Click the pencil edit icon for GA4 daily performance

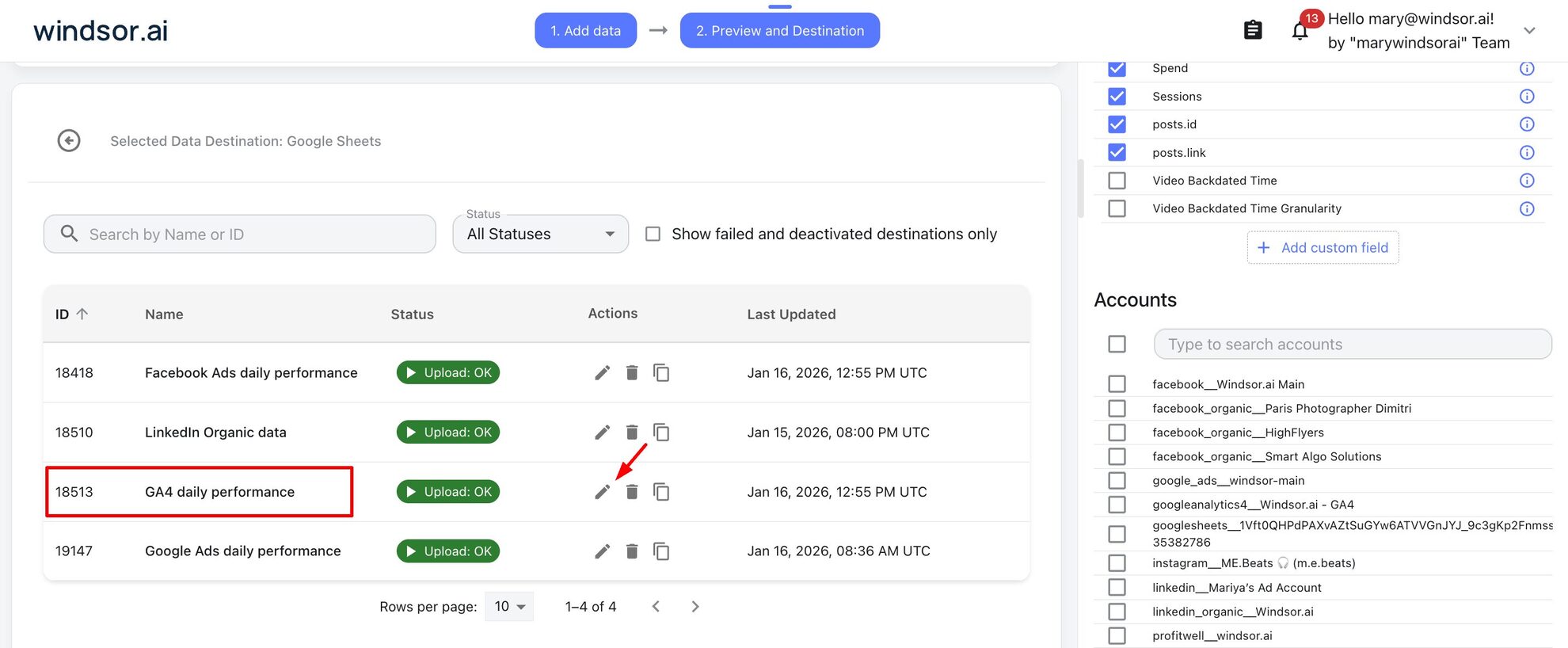[x=603, y=492]
